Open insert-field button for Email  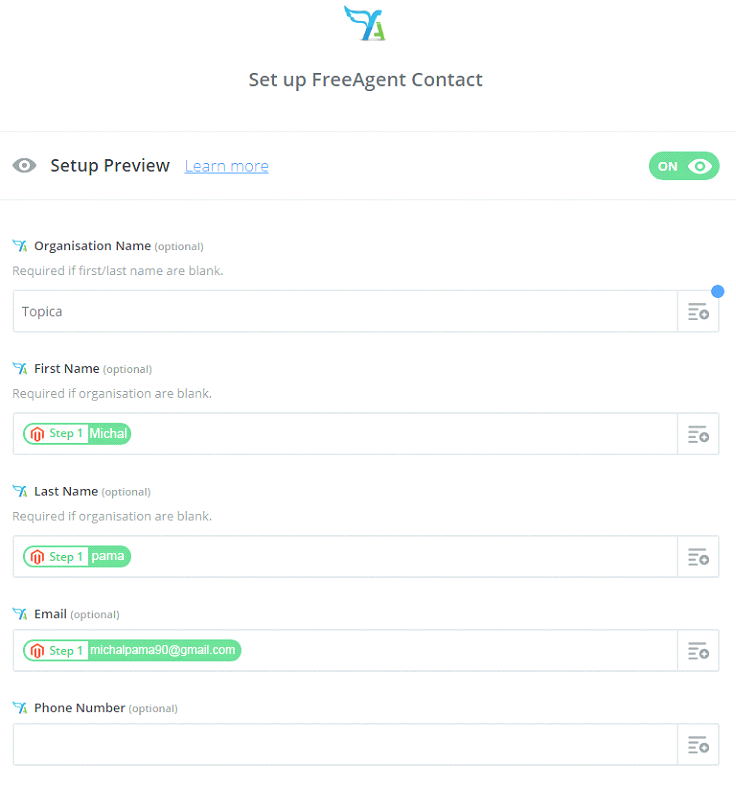pos(698,651)
